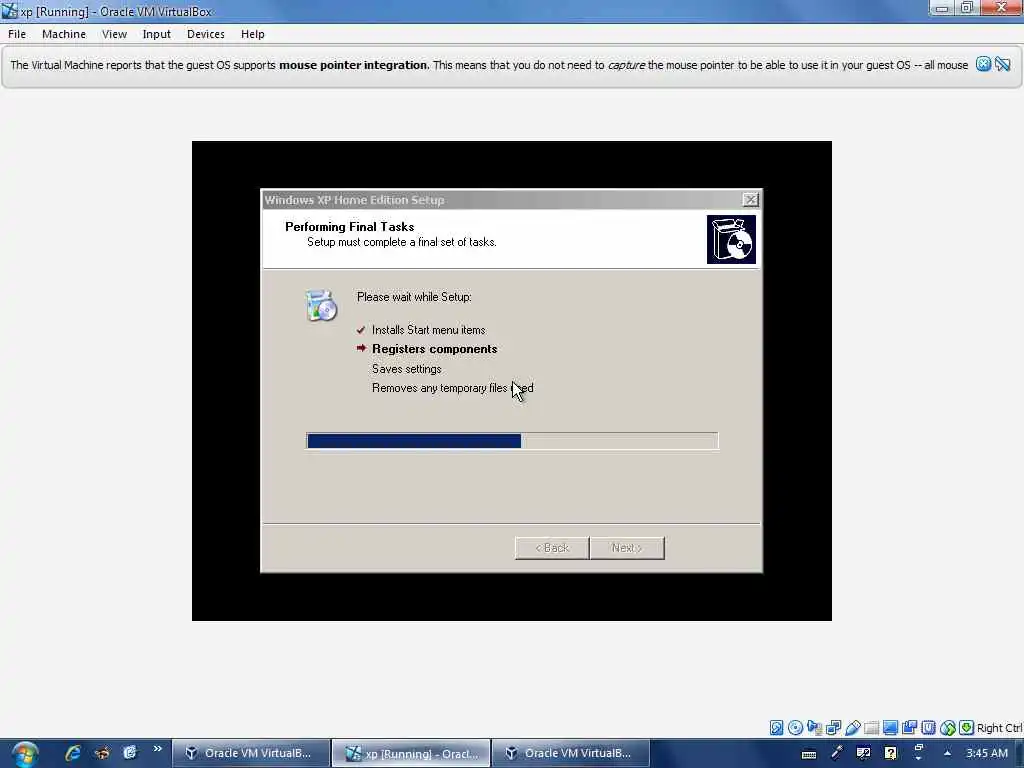Click the second quick launch icon
1024x768 pixels.
tap(102, 753)
